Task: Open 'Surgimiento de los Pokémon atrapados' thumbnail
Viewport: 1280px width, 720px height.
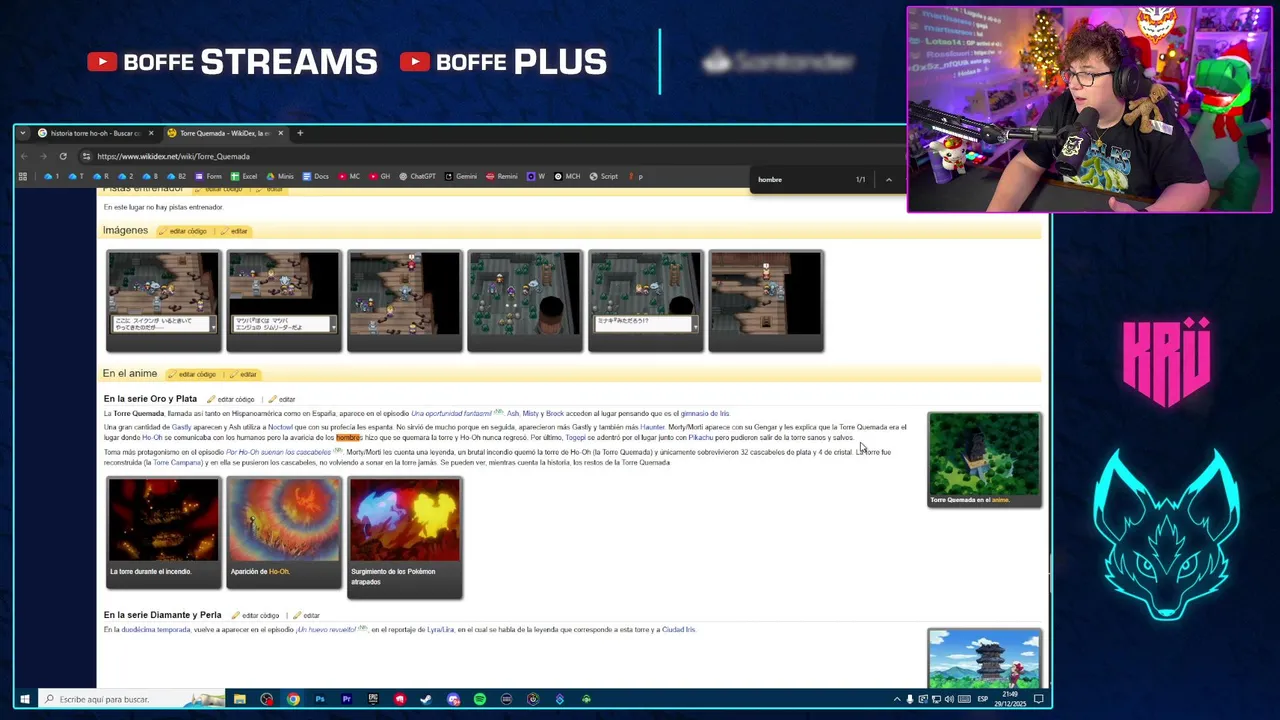Action: click(405, 519)
